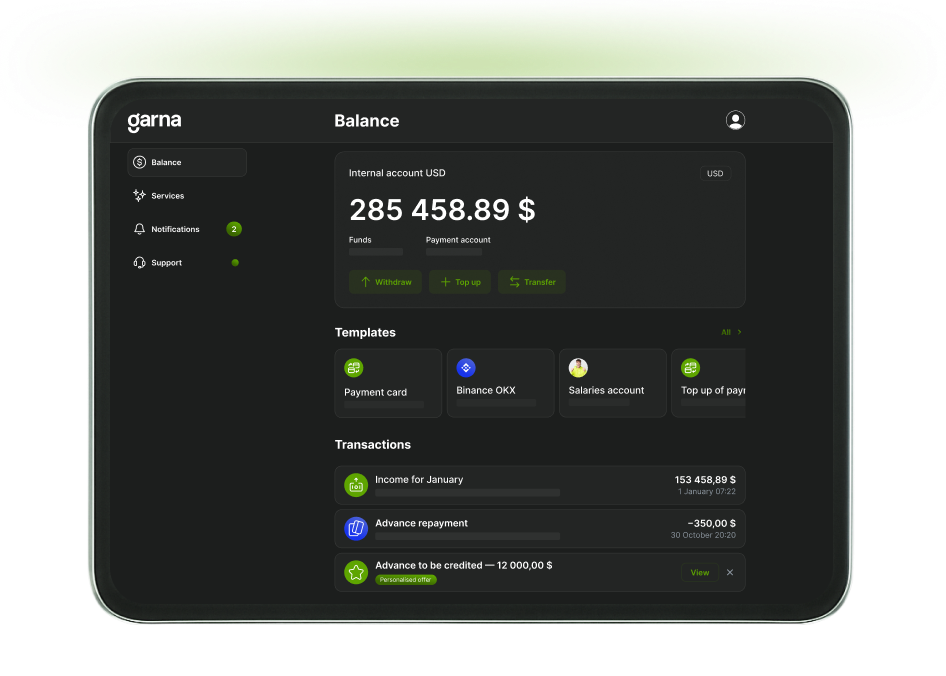Click the Top up button
Viewport: 946px width, 676px height.
click(x=460, y=282)
